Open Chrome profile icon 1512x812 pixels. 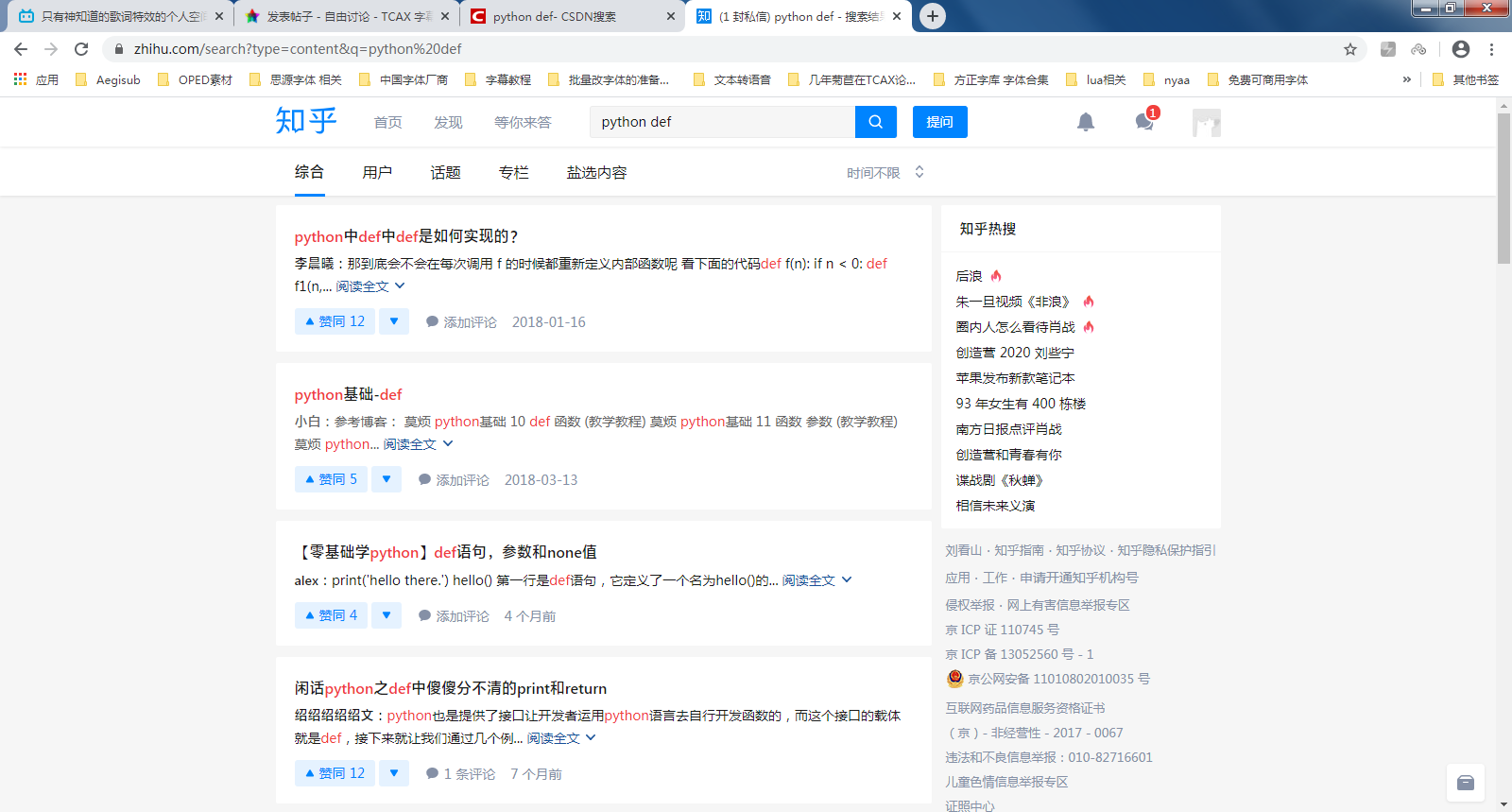click(x=1461, y=49)
